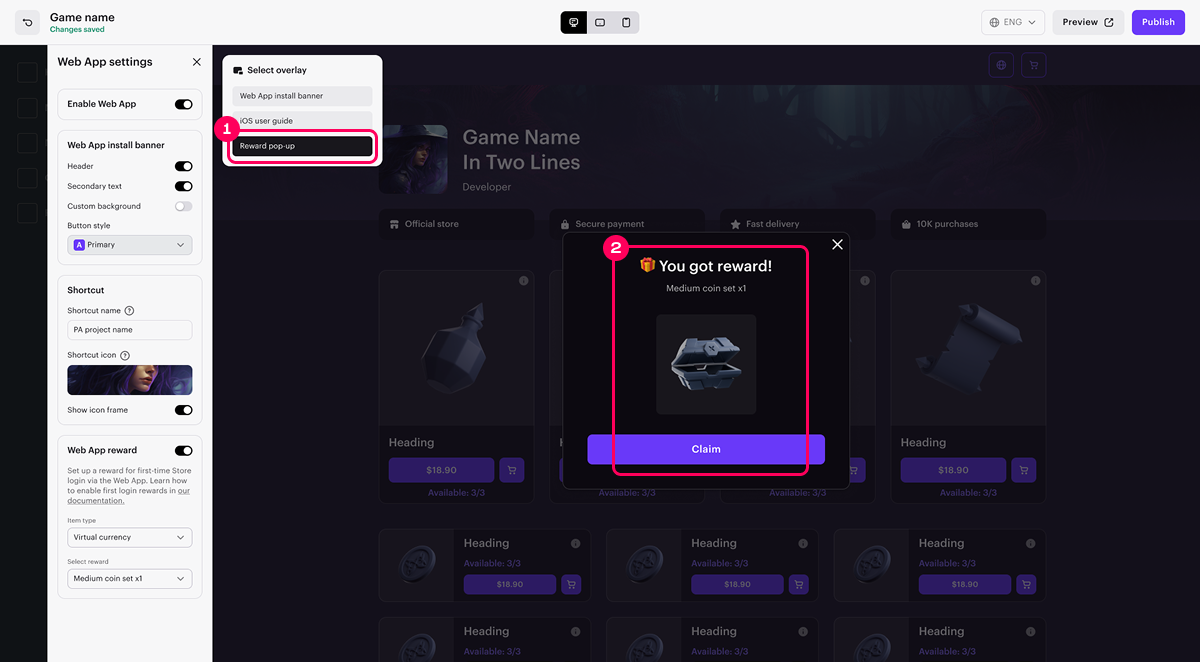This screenshot has width=1200, height=662.
Task: Switch to tablet preview mode icon
Action: click(600, 22)
